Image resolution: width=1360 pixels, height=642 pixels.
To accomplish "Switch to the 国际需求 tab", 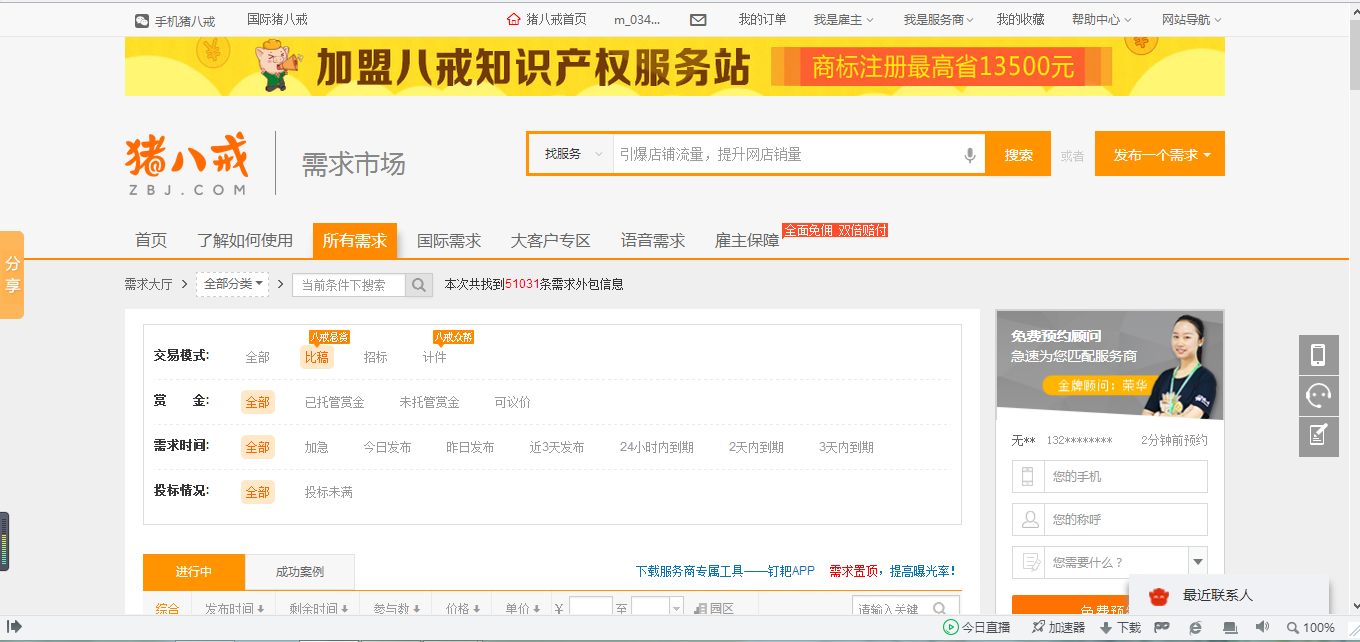I will (x=449, y=241).
